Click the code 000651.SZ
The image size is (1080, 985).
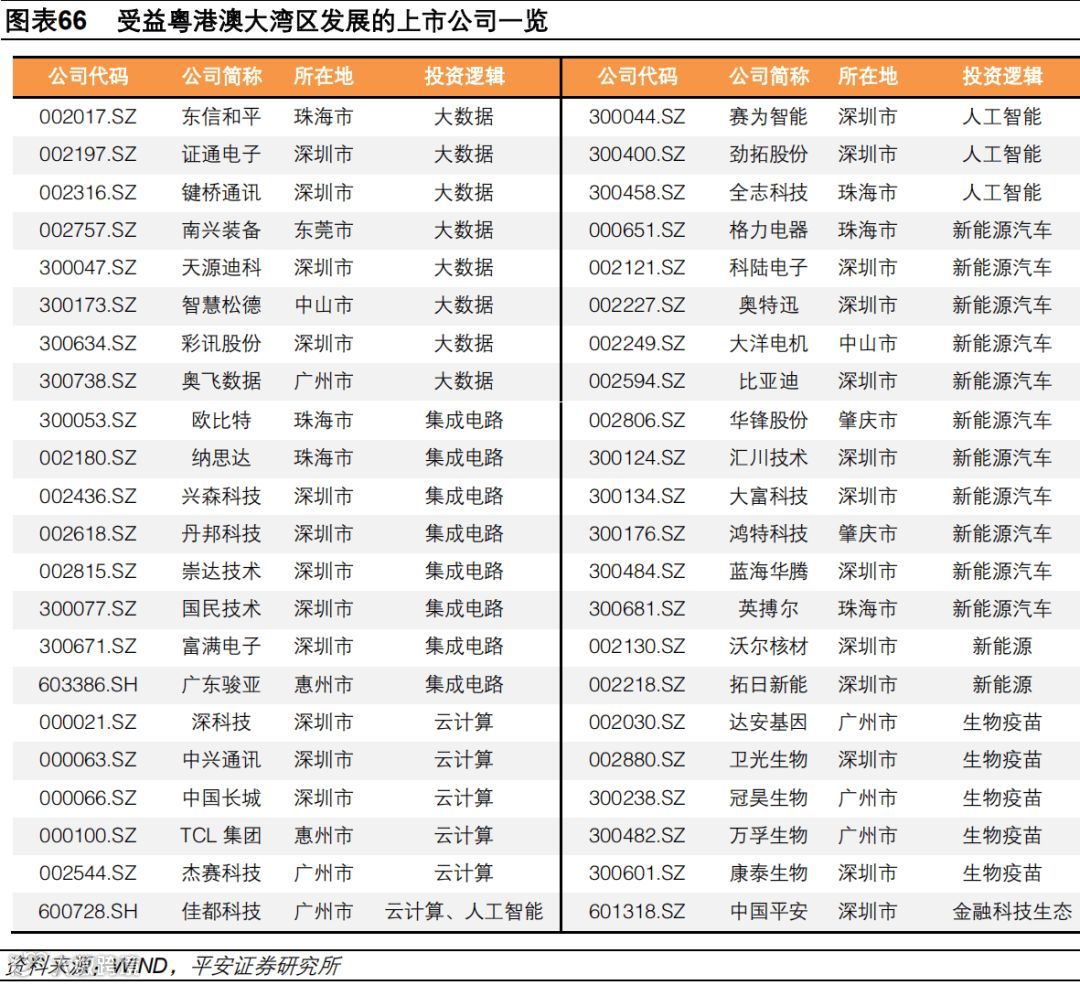(x=637, y=230)
